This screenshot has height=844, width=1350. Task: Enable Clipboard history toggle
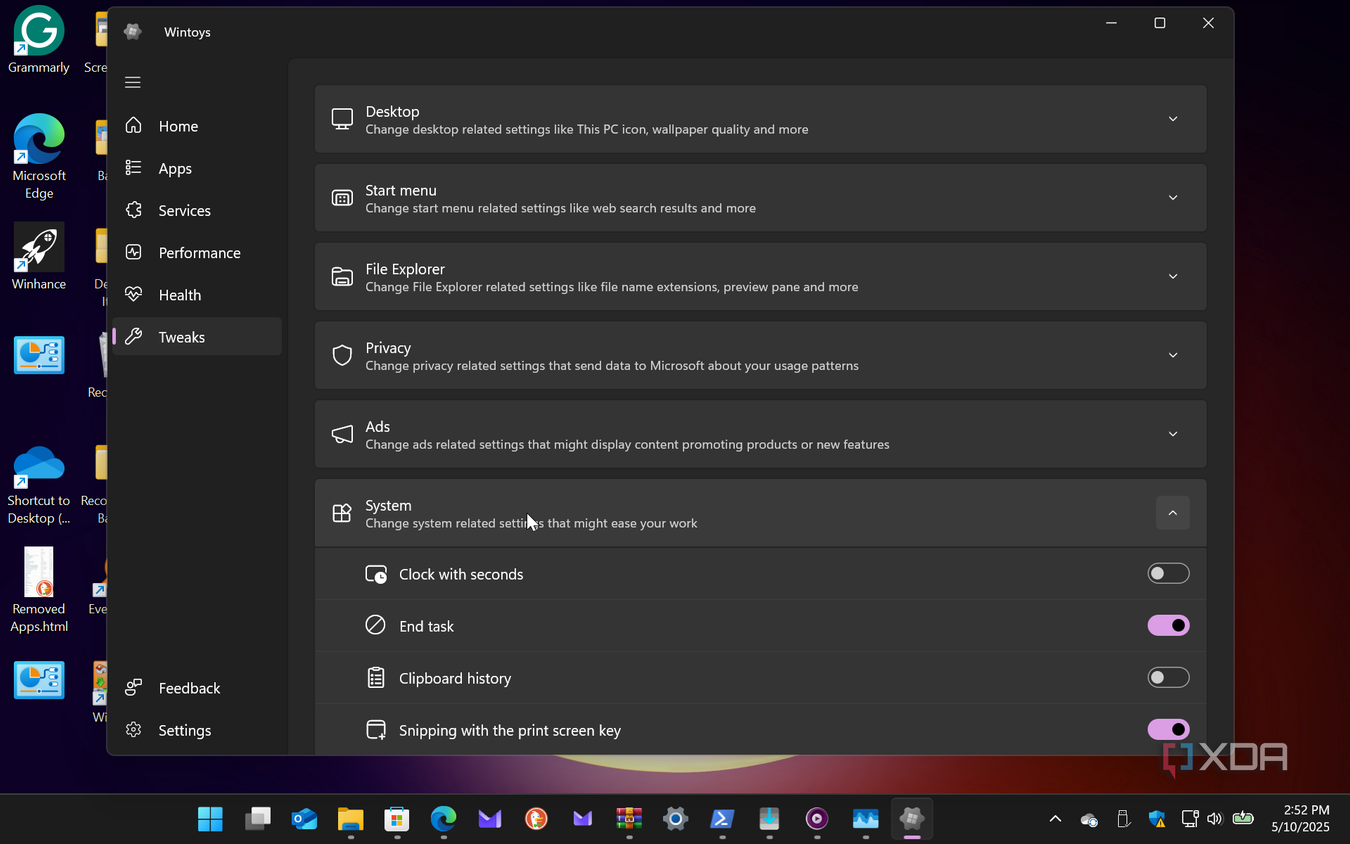tap(1168, 678)
